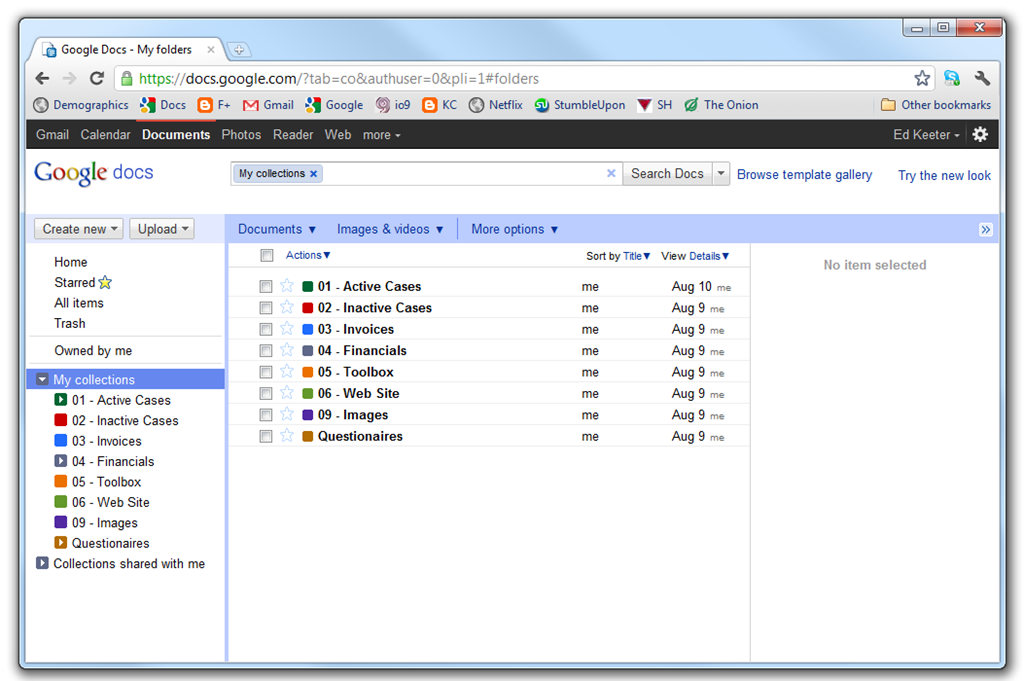Click the settings gear icon beside Ed Keeter

pos(980,135)
